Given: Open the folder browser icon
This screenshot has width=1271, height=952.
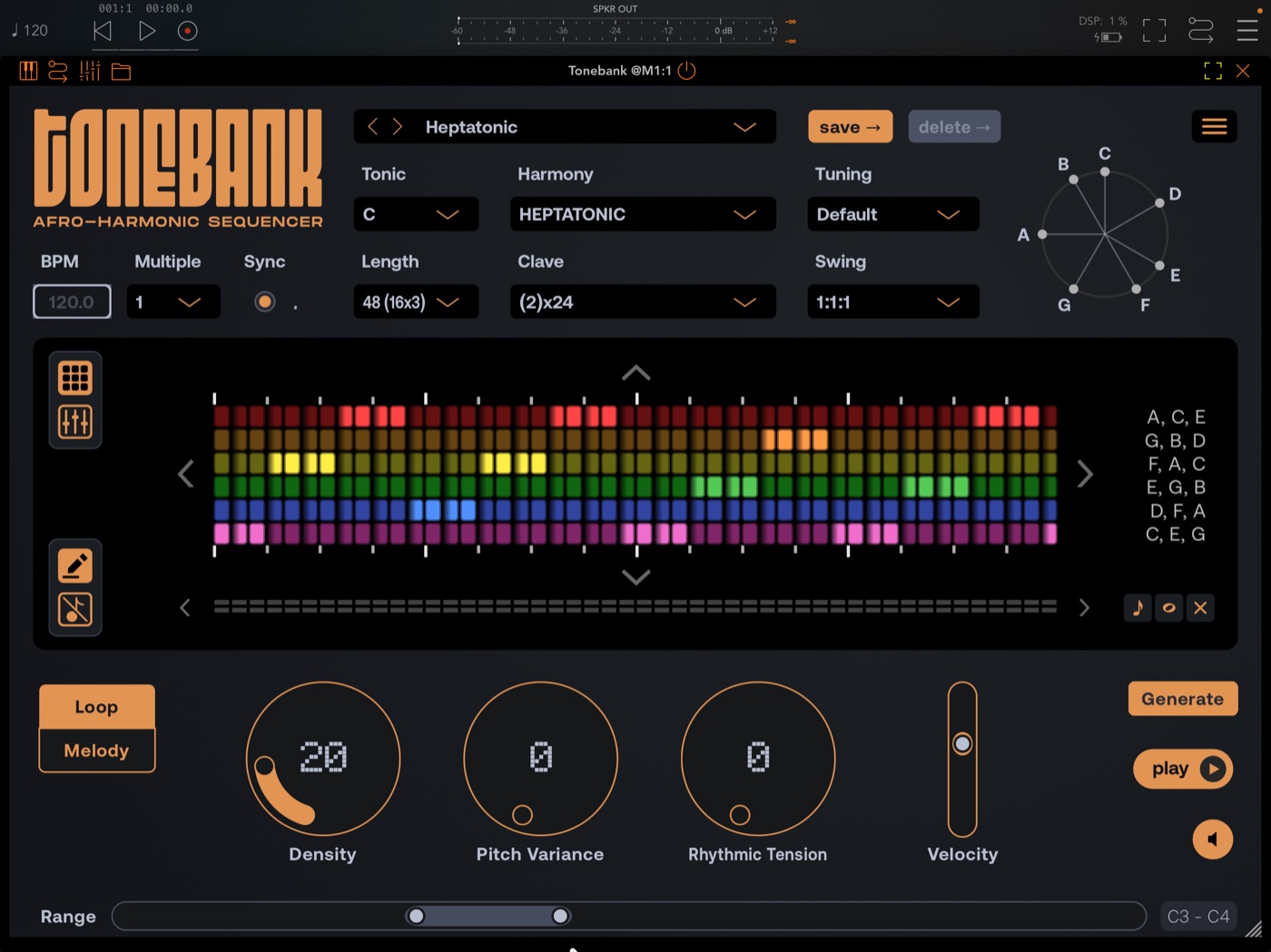Looking at the screenshot, I should coord(121,72).
